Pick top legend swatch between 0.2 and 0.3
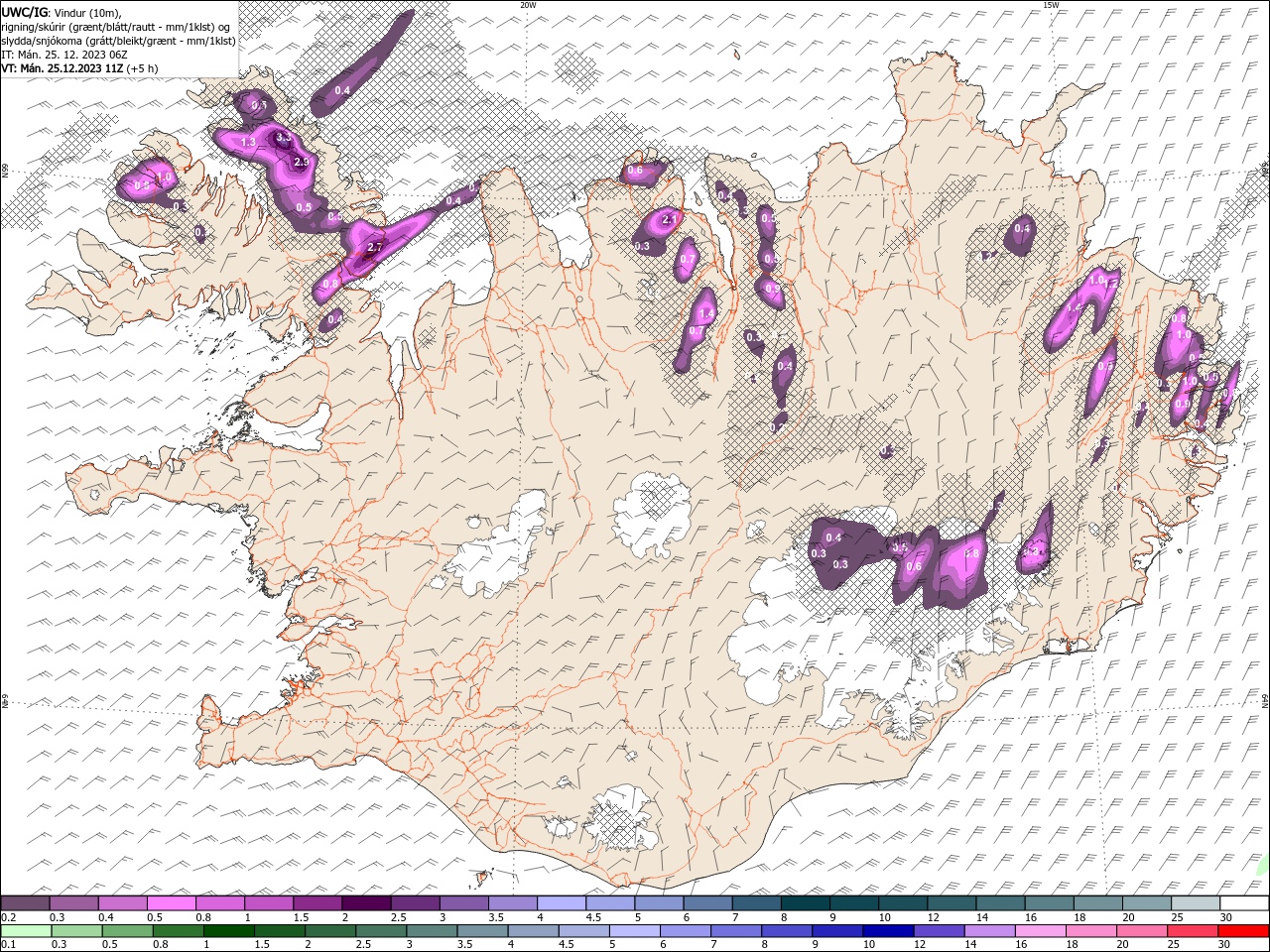Viewport: 1270px width, 952px height. 25,903
